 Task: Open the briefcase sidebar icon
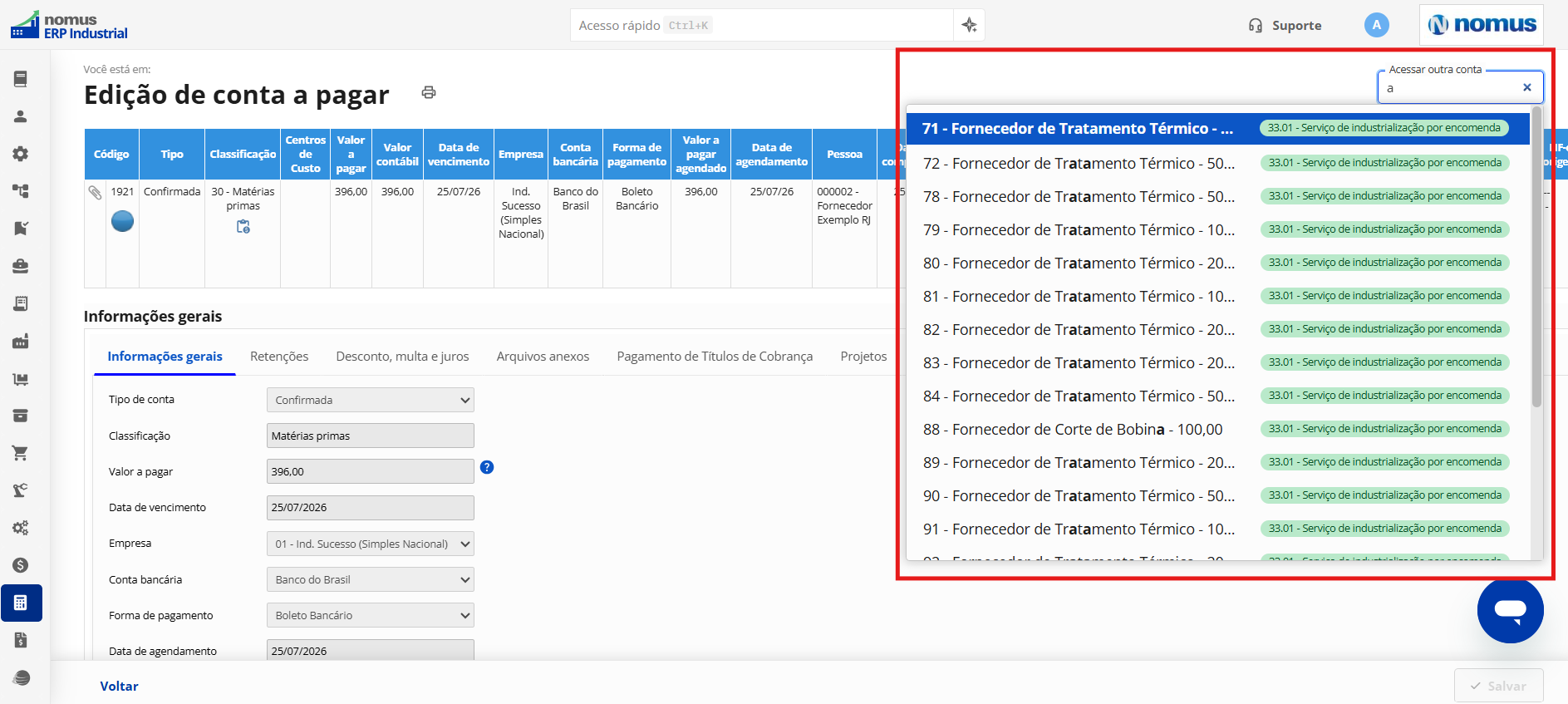click(21, 266)
